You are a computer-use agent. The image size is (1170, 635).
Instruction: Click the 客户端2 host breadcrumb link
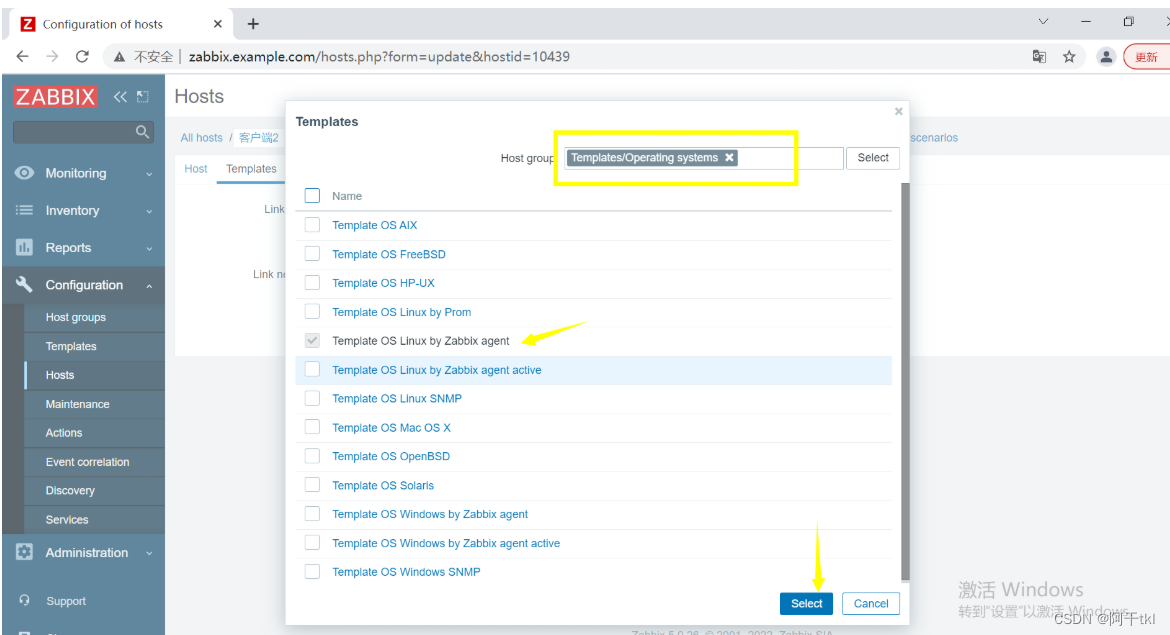[x=258, y=137]
